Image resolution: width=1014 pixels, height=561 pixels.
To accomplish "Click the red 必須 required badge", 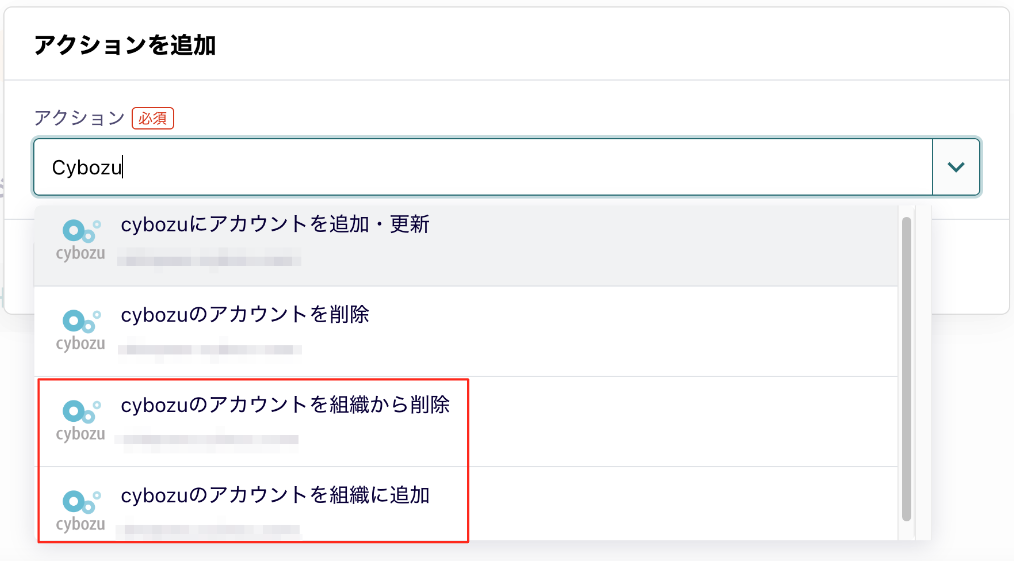I will [x=153, y=118].
